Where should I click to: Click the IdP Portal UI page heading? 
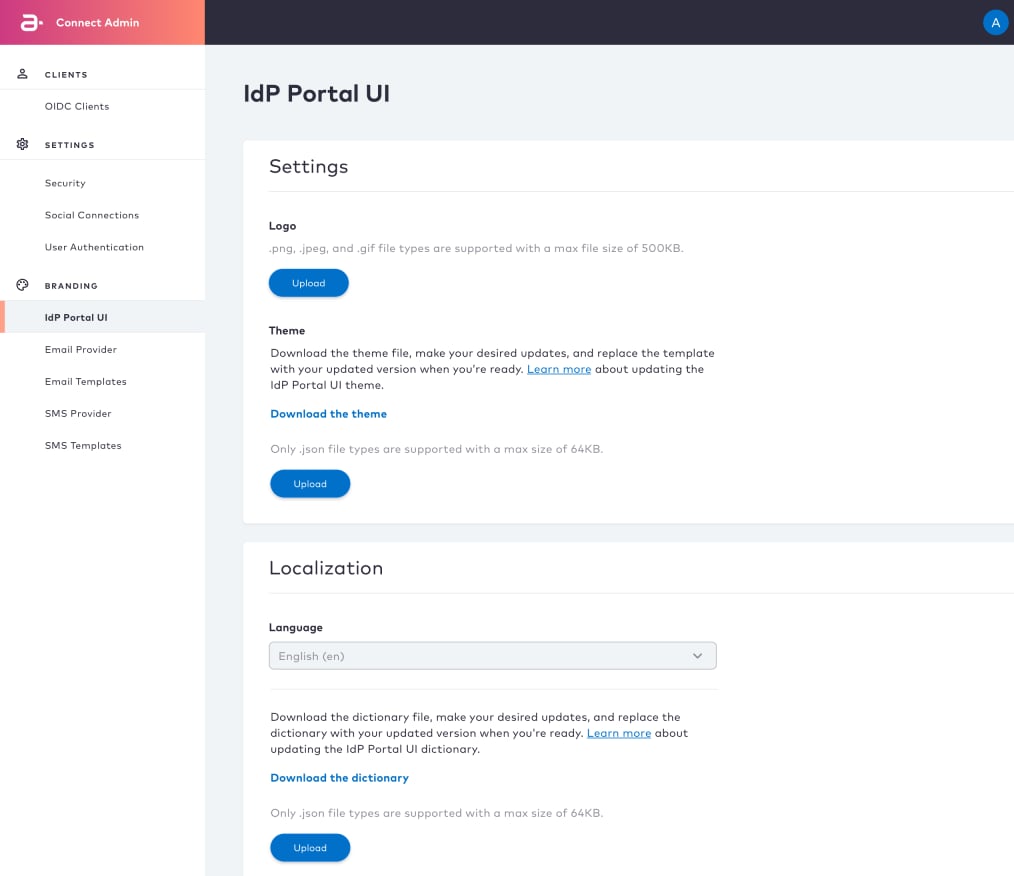click(x=317, y=94)
